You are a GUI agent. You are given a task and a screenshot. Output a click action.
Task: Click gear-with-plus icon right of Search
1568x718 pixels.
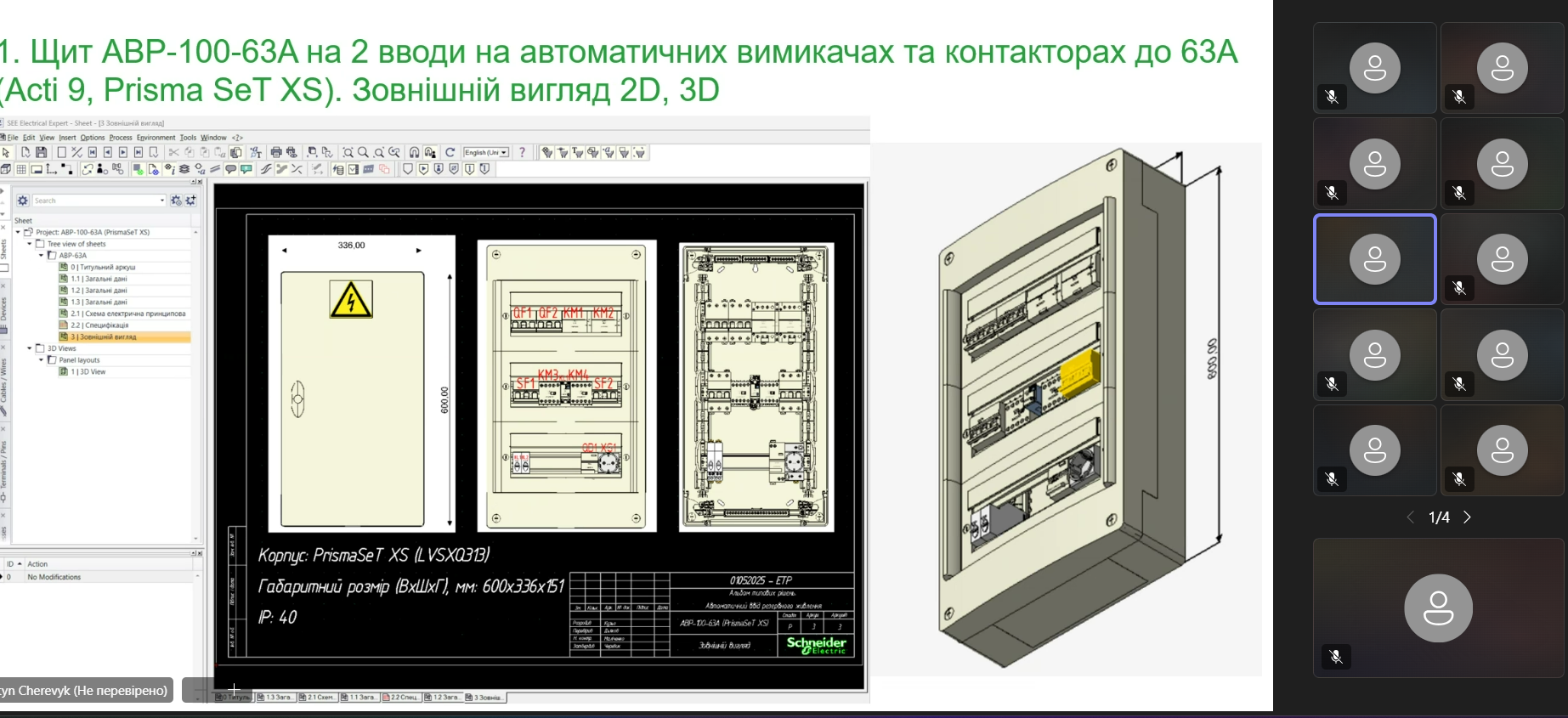pos(190,201)
